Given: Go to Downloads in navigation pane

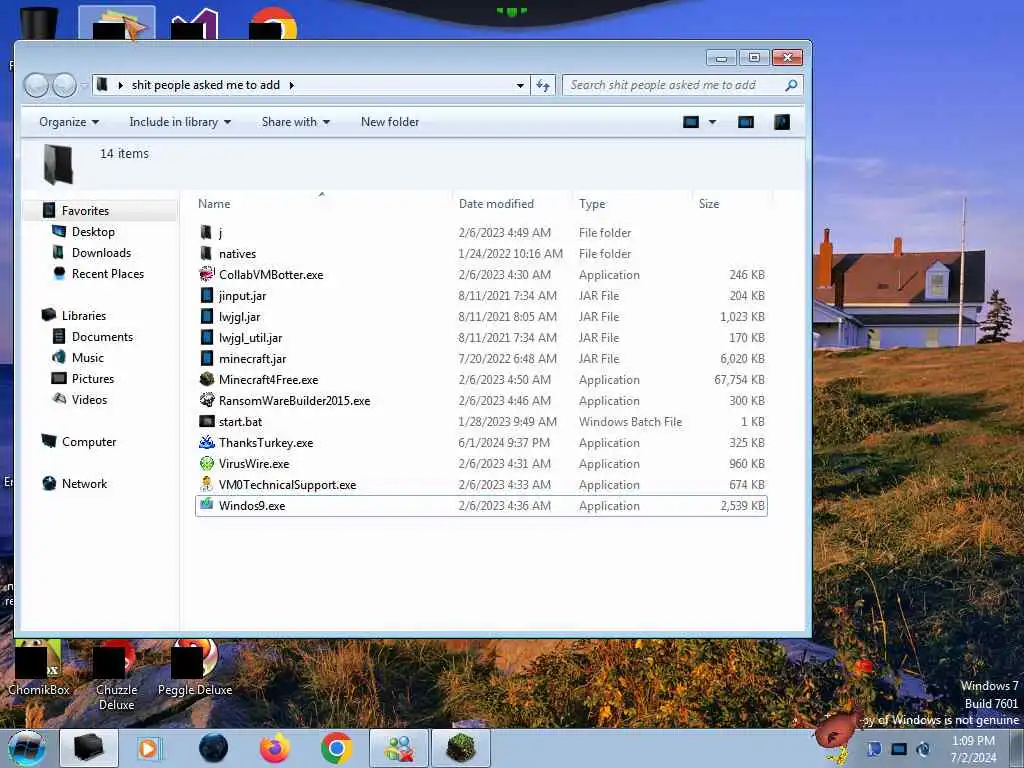Looking at the screenshot, I should tap(101, 253).
